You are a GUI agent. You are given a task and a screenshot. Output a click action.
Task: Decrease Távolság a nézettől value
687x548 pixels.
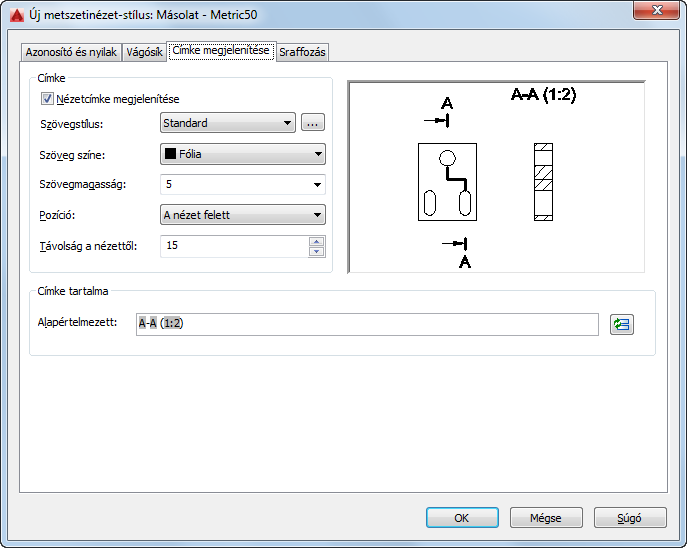pos(316,251)
